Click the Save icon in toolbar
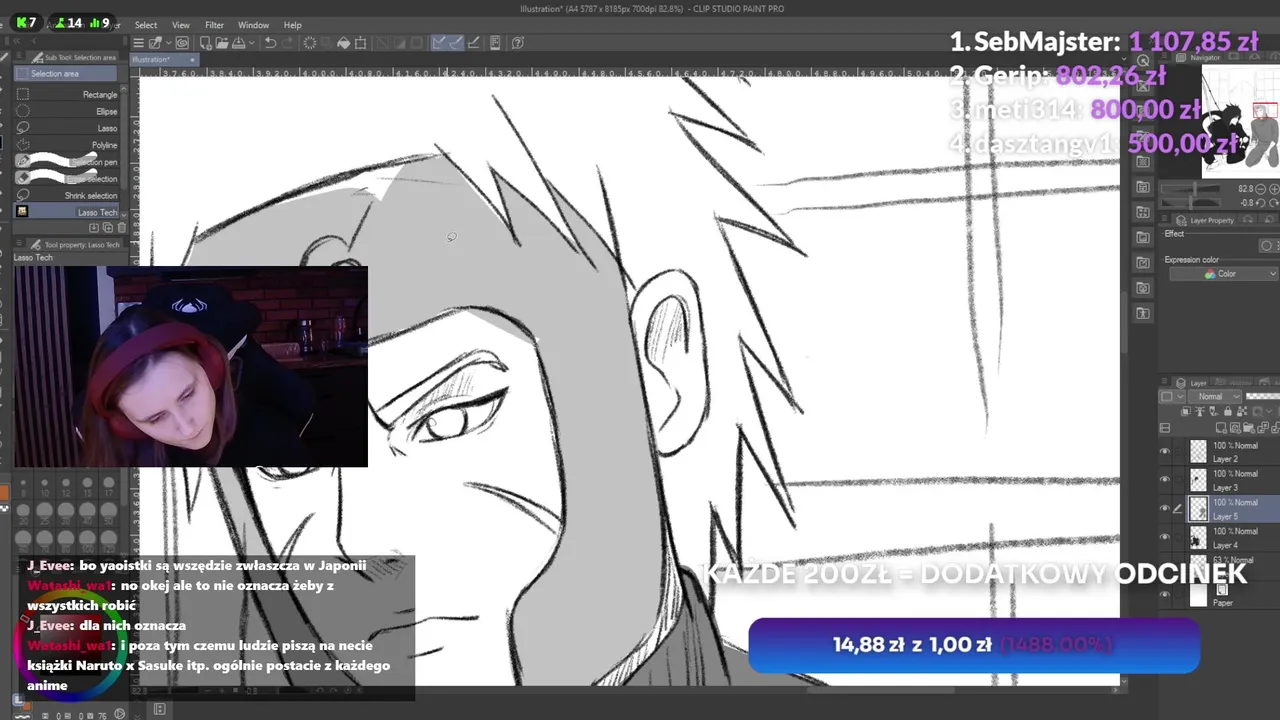The height and width of the screenshot is (720, 1280). point(238,43)
